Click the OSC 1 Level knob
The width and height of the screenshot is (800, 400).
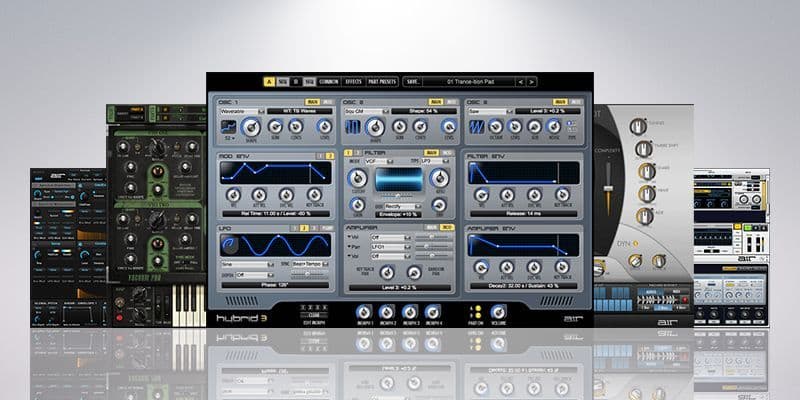pos(324,126)
